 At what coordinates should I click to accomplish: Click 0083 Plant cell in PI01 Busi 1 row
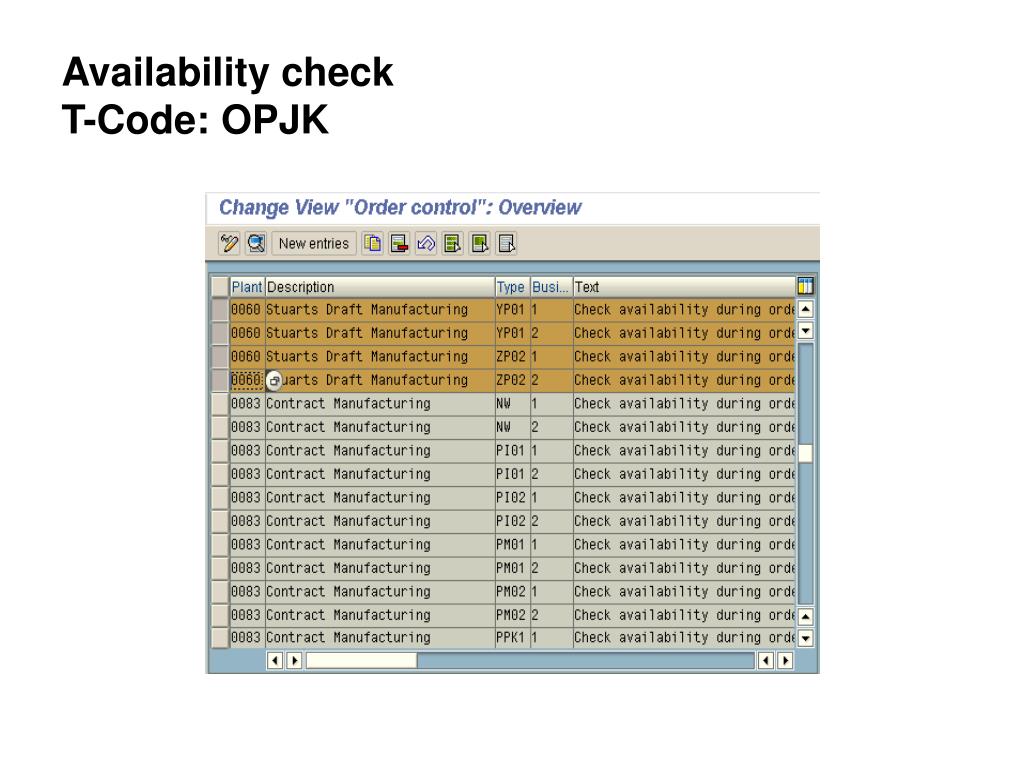click(x=247, y=451)
